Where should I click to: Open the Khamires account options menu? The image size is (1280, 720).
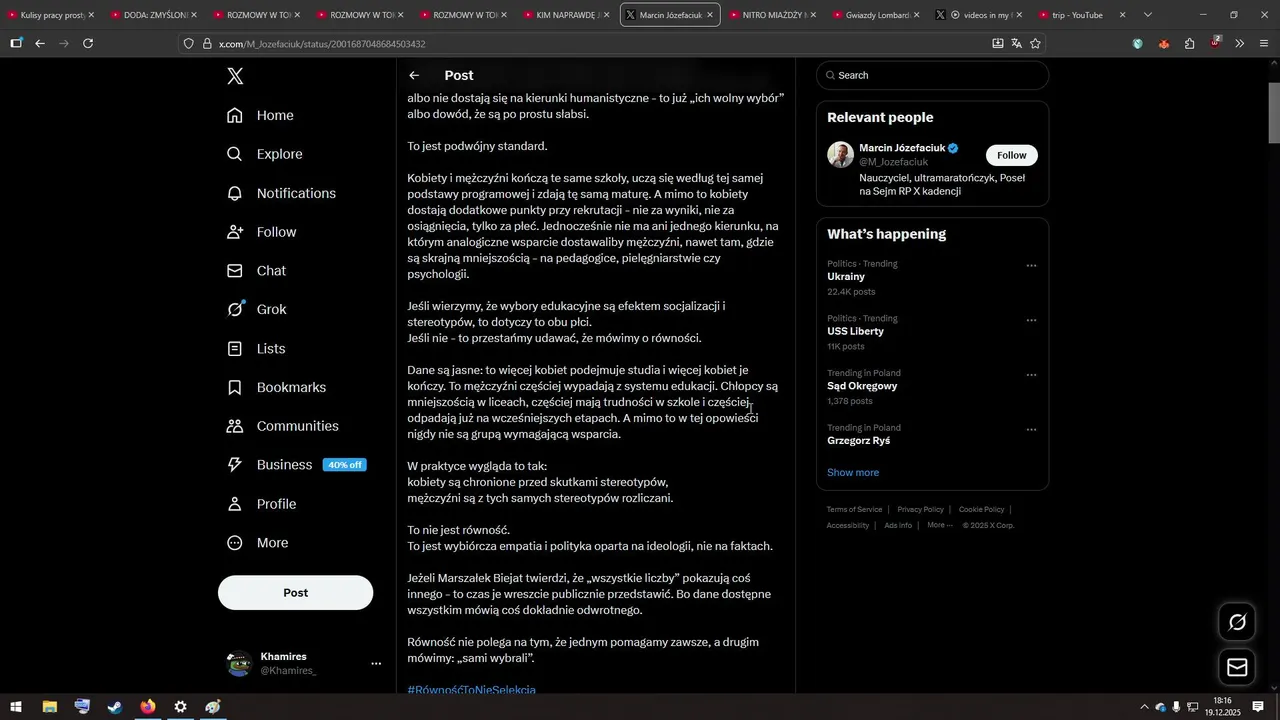376,663
